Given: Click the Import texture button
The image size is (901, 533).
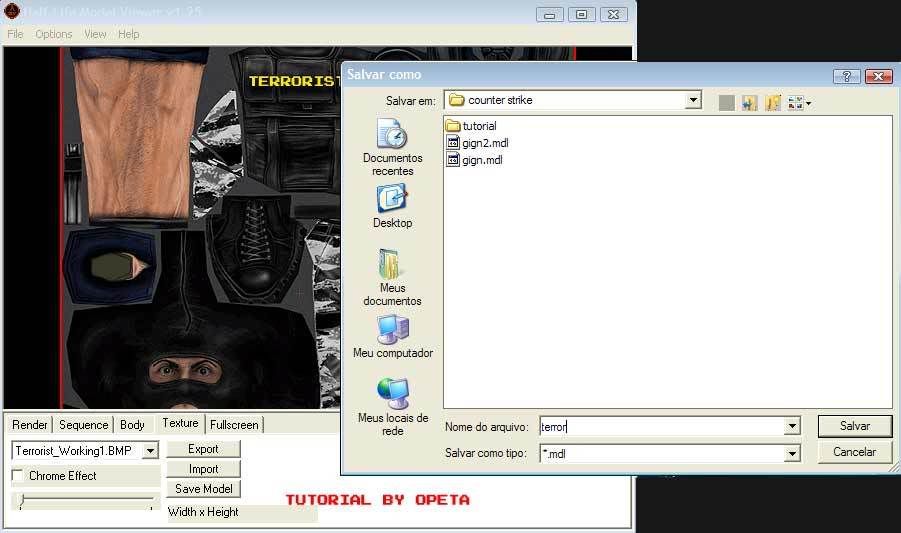Looking at the screenshot, I should click(203, 469).
